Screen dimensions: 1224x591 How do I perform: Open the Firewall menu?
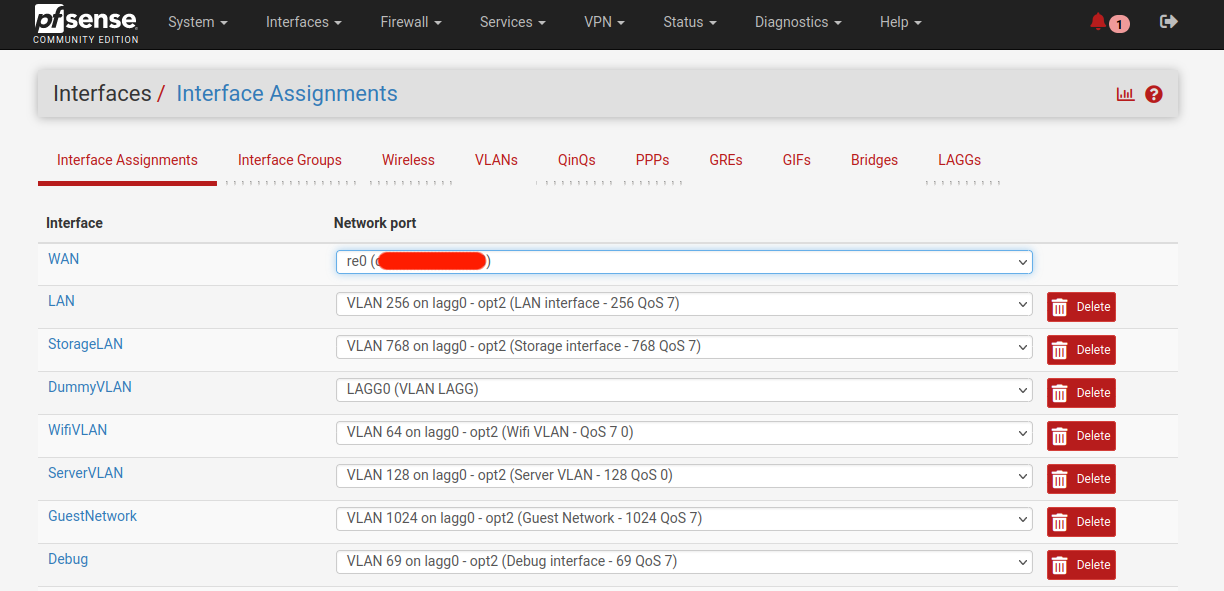coord(411,22)
